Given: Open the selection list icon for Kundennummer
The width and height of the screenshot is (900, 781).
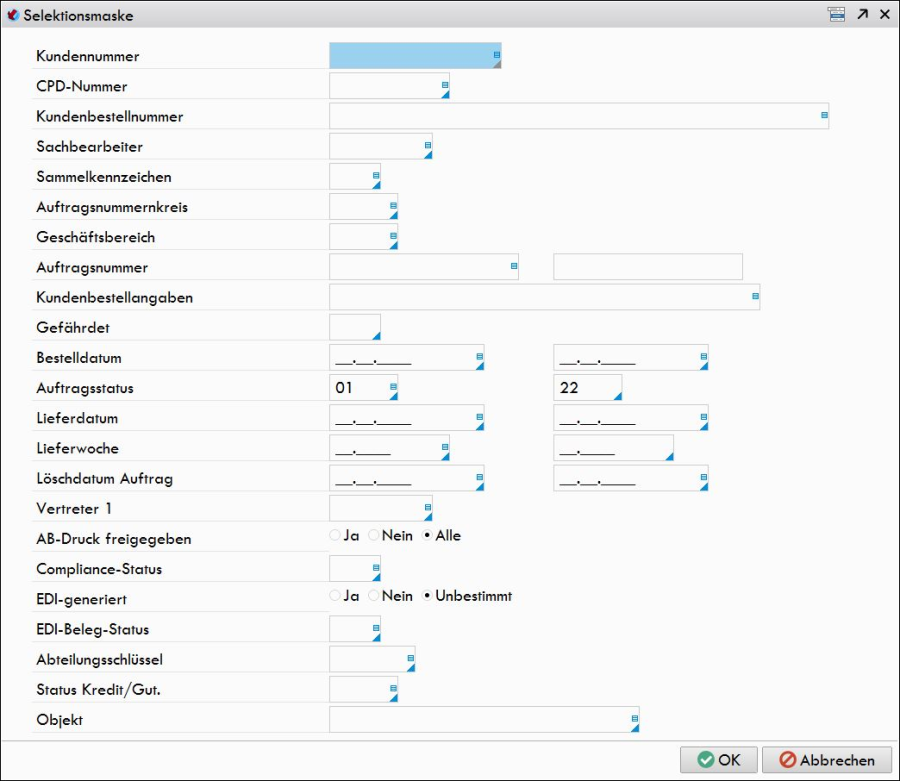Looking at the screenshot, I should click(497, 55).
